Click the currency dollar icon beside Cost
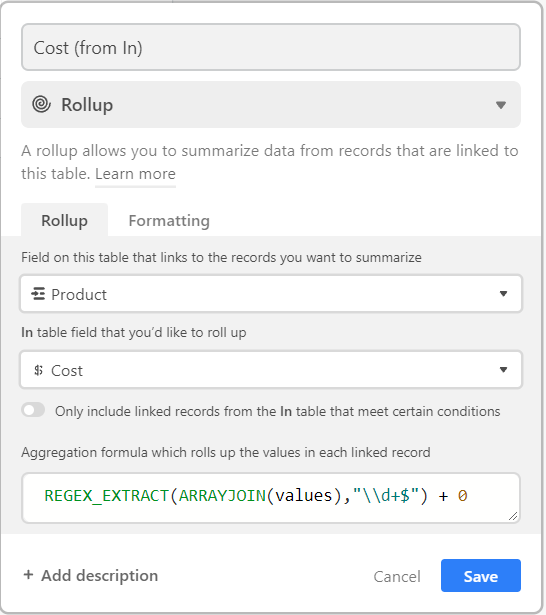Screen dimensions: 546x615 pyautogui.click(x=38, y=370)
